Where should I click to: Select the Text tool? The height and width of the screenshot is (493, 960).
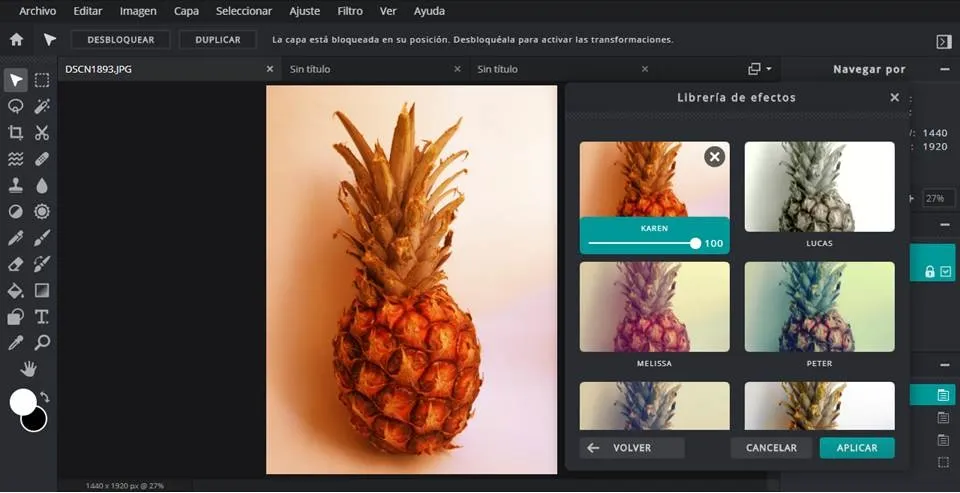point(42,317)
